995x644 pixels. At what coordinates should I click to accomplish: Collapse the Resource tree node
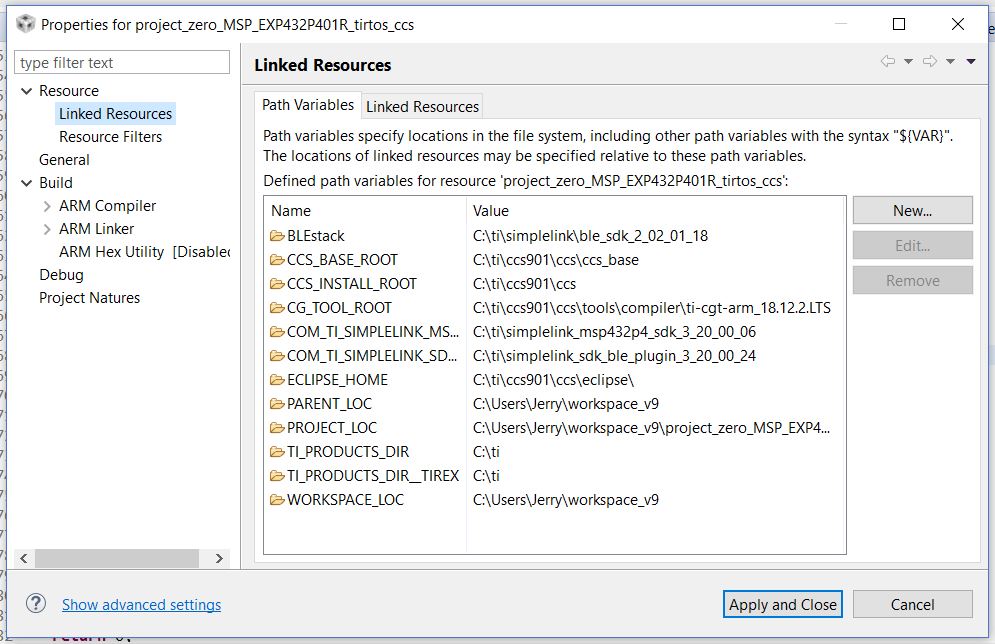[27, 91]
